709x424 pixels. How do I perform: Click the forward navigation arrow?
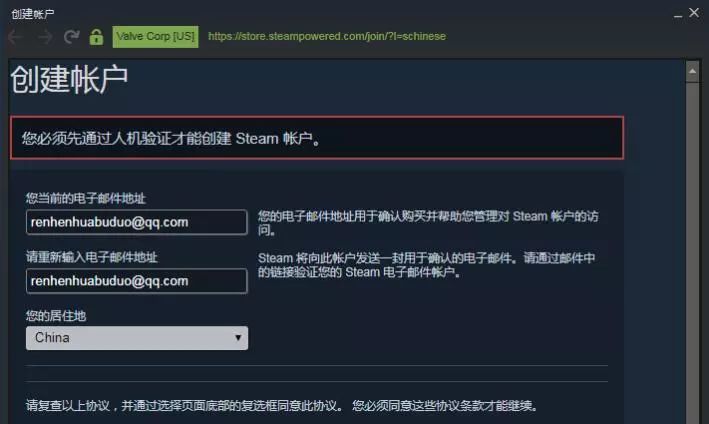point(45,37)
